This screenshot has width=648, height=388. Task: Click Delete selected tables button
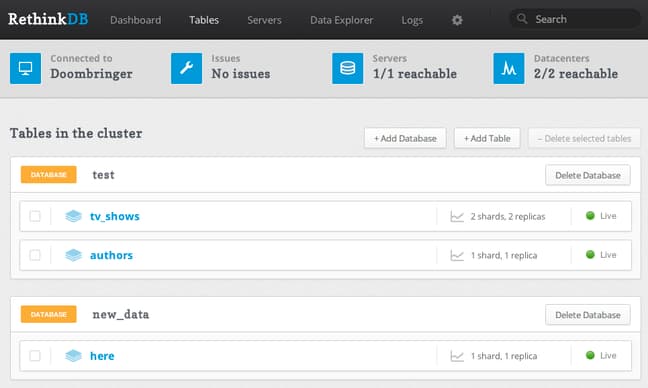click(x=584, y=138)
